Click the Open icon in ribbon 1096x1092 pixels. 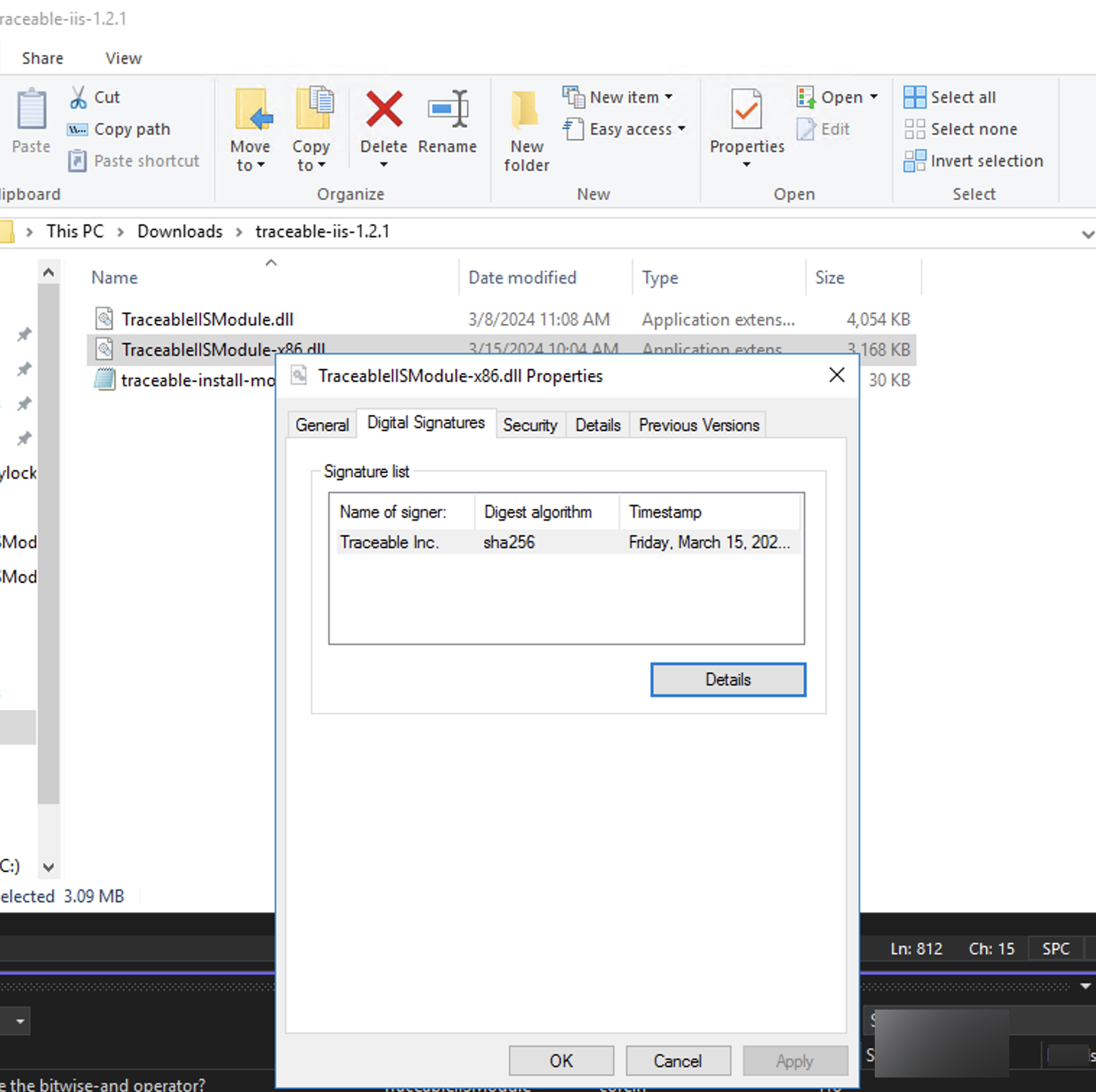coord(806,97)
